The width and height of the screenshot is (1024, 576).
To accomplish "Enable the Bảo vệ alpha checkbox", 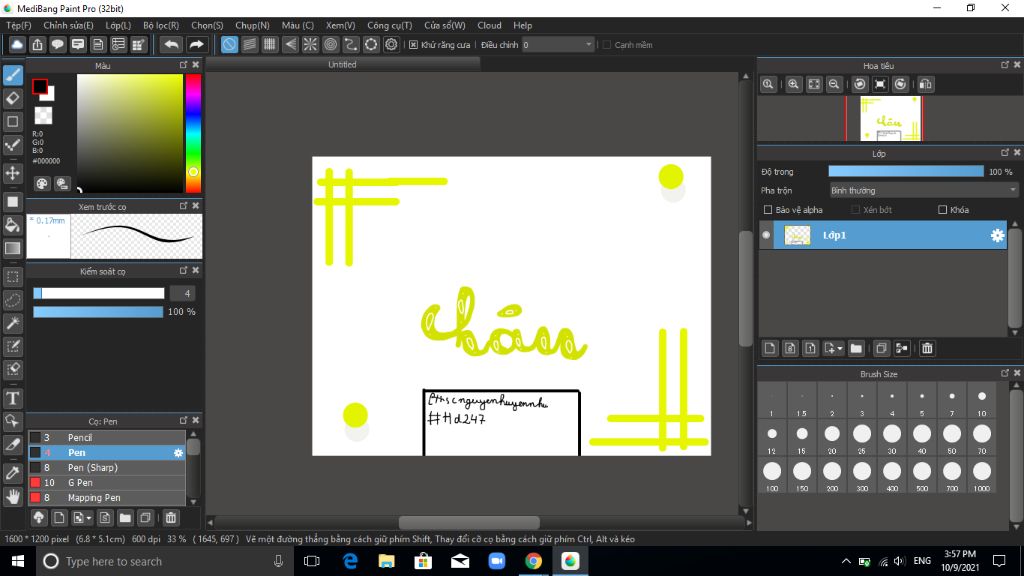I will (x=768, y=210).
